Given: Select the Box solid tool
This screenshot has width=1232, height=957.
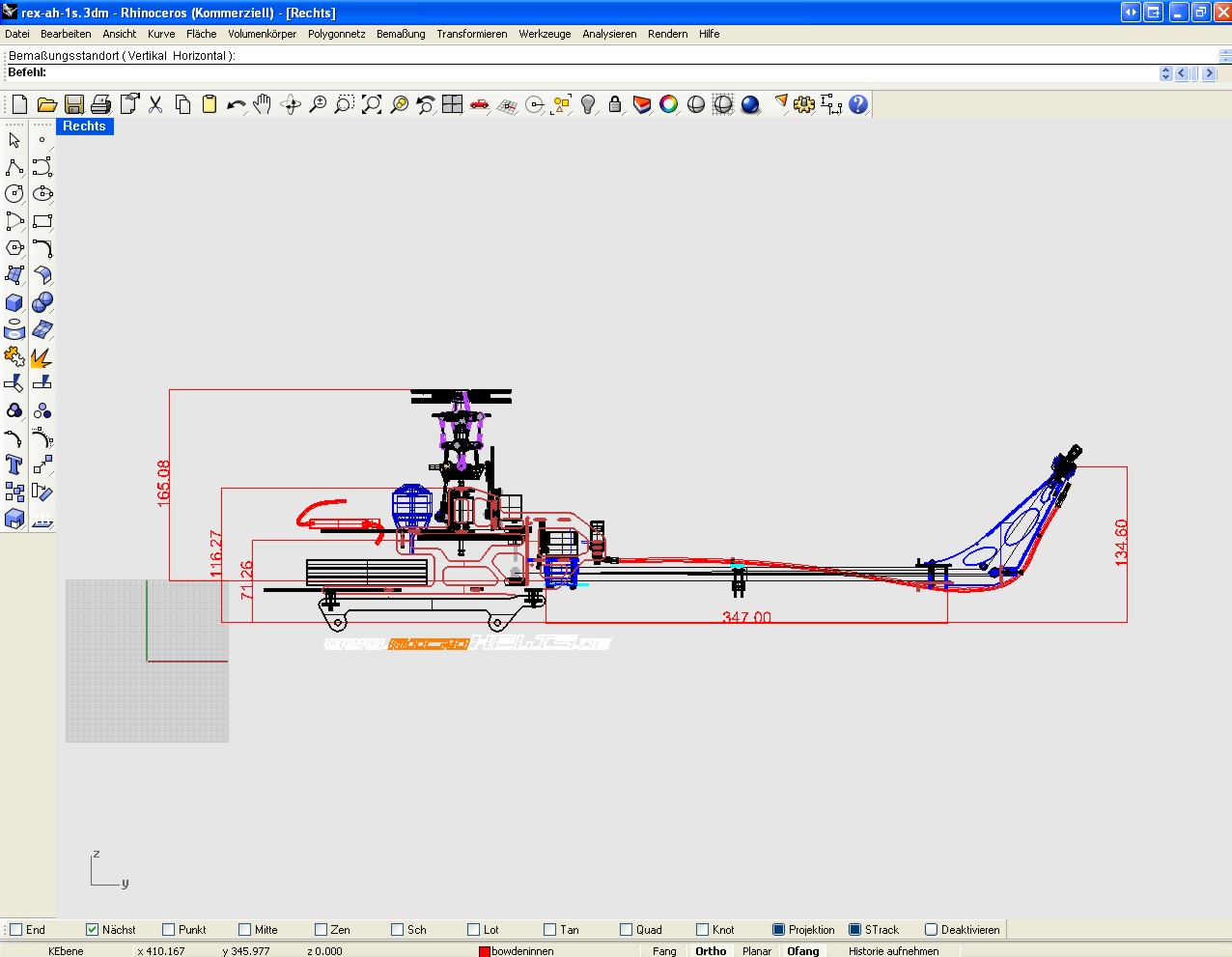Looking at the screenshot, I should point(14,302).
